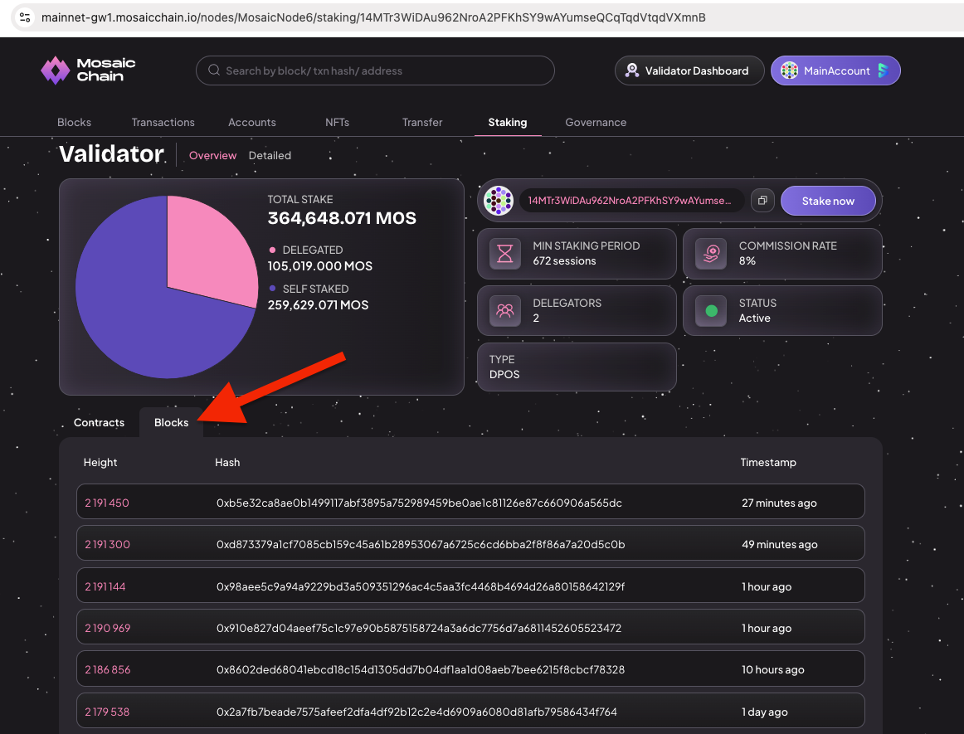The height and width of the screenshot is (734, 964).
Task: Click the commission rate icon
Action: [x=711, y=254]
